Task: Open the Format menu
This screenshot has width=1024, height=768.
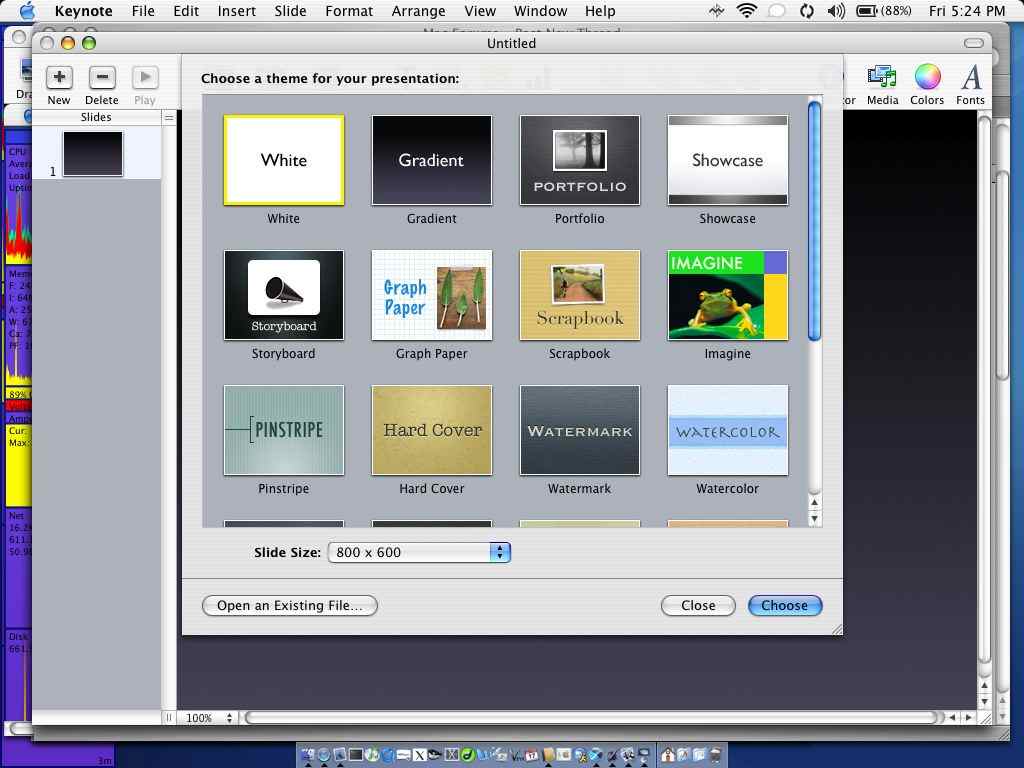Action: pos(349,11)
